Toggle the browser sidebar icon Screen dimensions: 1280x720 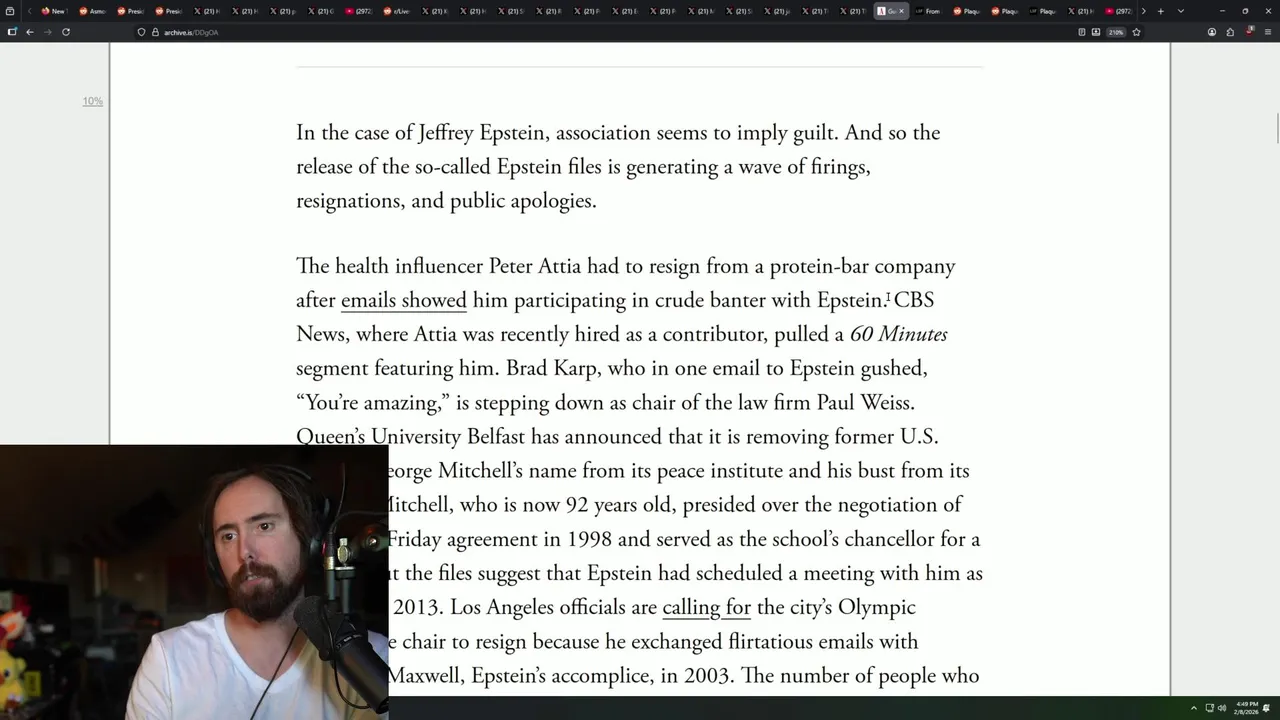pos(12,32)
